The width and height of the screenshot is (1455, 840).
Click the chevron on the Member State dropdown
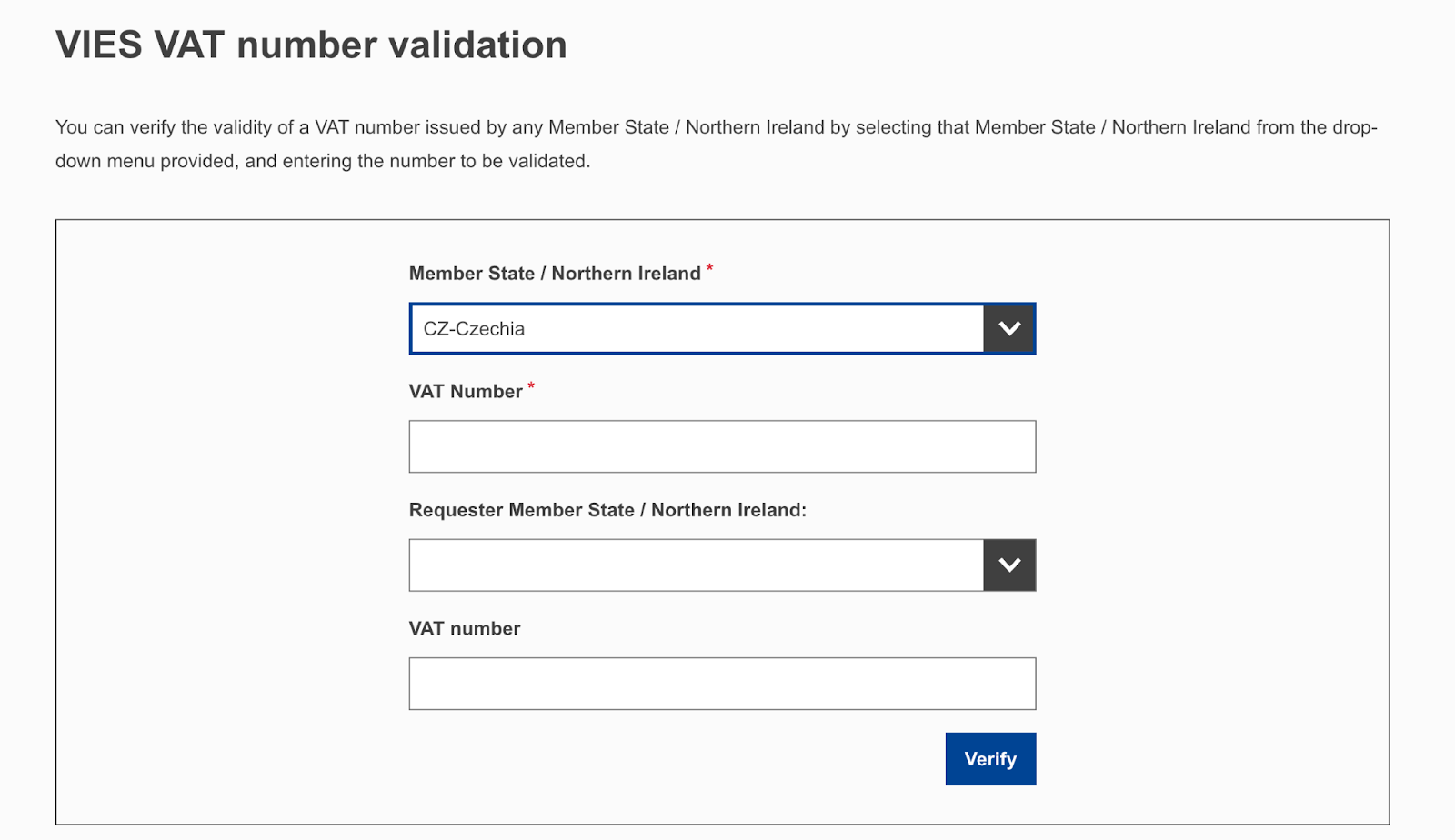1009,328
